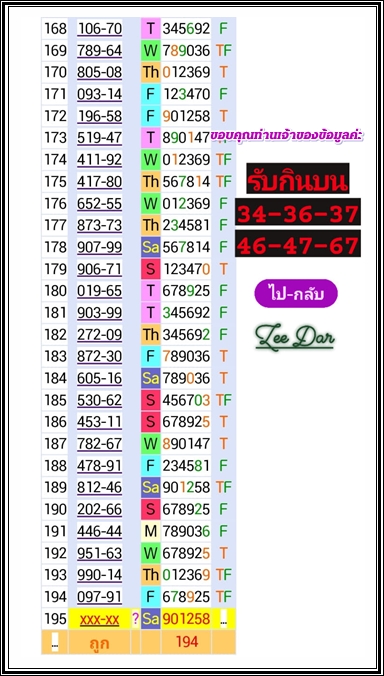Click the purple ไป-กลับ button
The height and width of the screenshot is (676, 384).
pyautogui.click(x=296, y=294)
